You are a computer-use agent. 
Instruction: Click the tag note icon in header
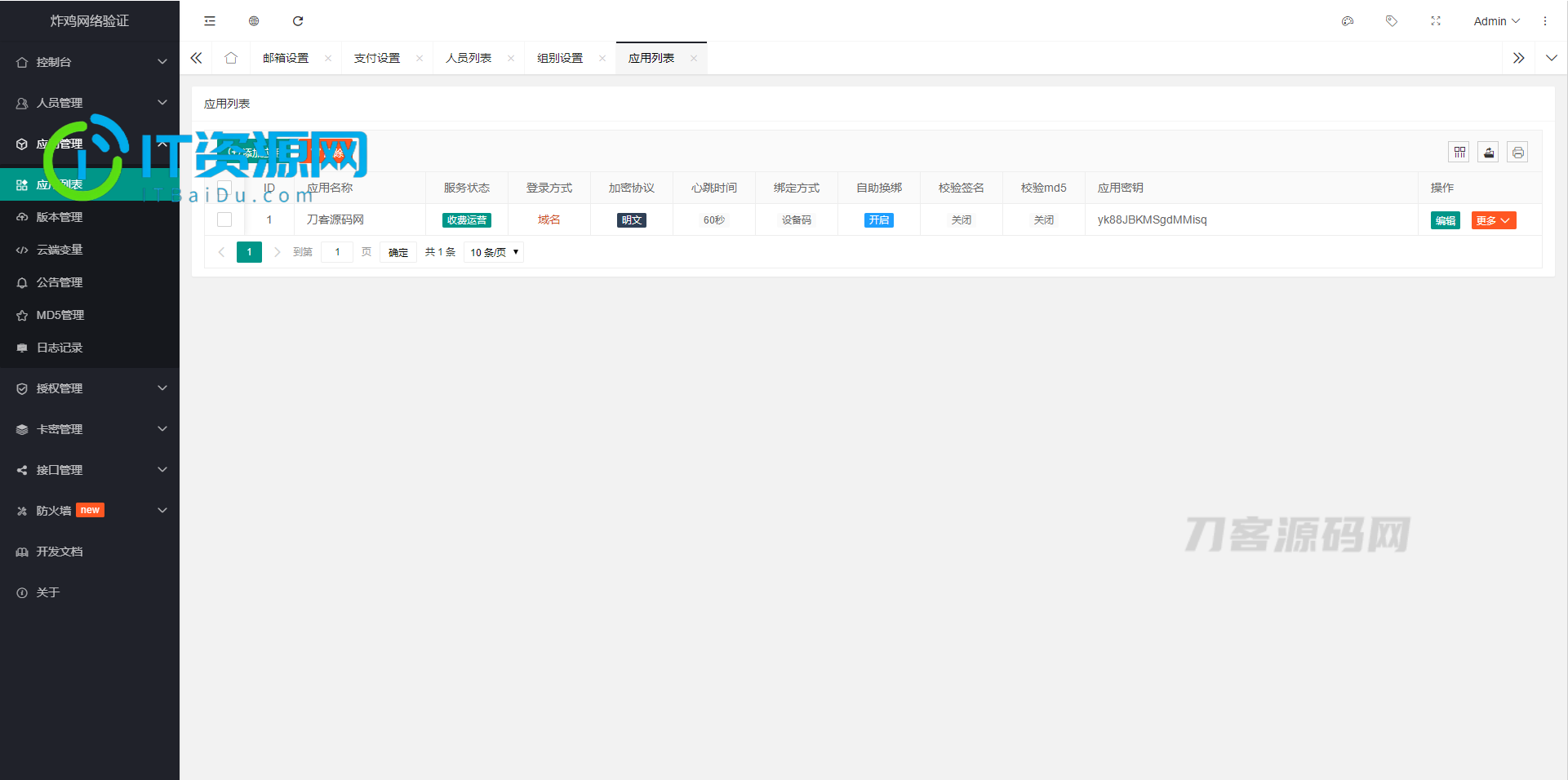tap(1392, 21)
